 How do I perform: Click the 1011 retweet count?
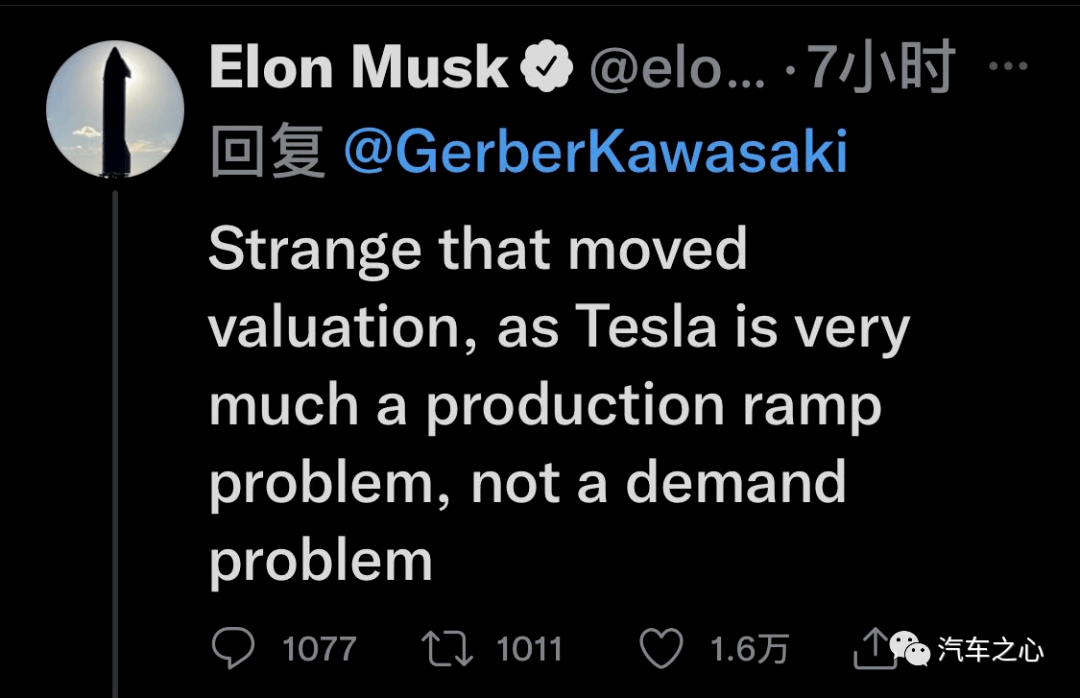pyautogui.click(x=529, y=649)
